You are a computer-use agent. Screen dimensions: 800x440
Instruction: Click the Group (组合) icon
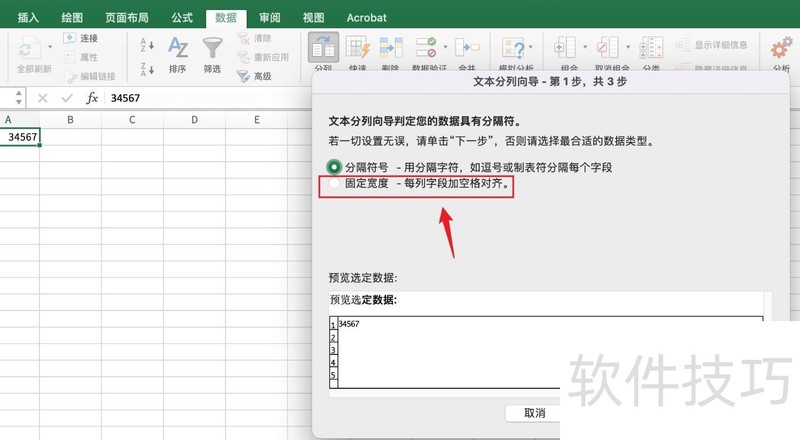point(565,47)
